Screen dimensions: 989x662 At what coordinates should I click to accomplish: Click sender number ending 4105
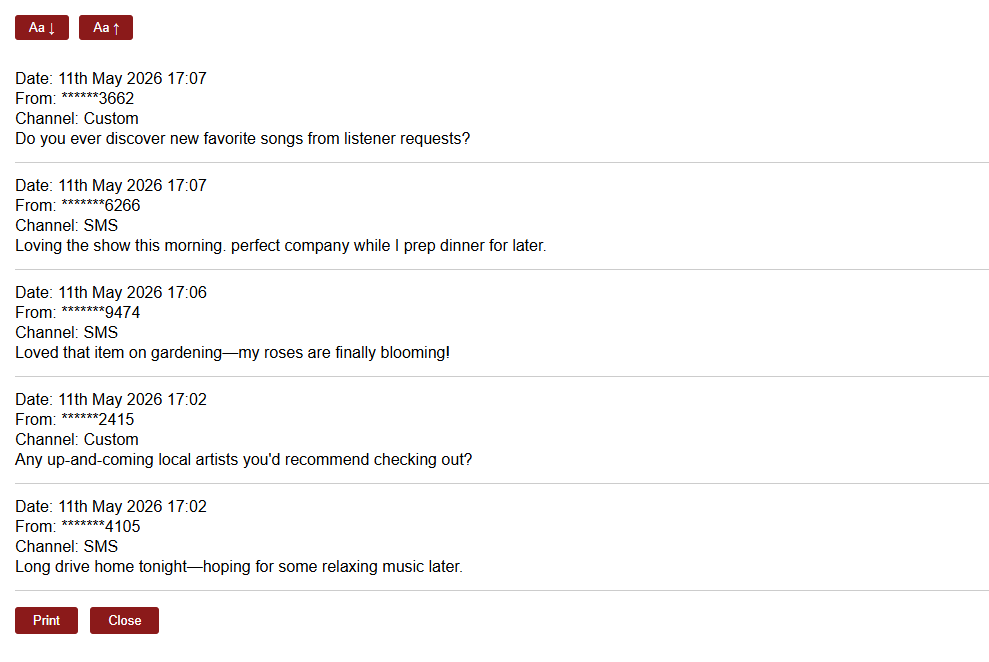pos(101,526)
